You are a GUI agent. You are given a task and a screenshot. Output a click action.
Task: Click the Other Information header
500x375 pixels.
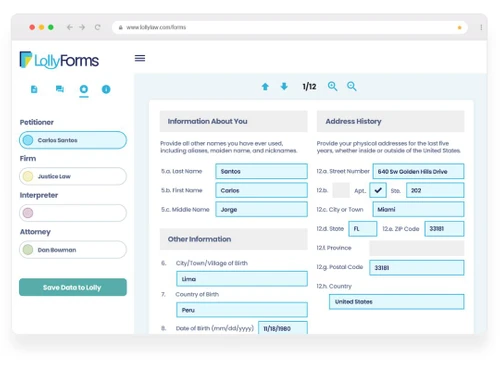click(234, 239)
